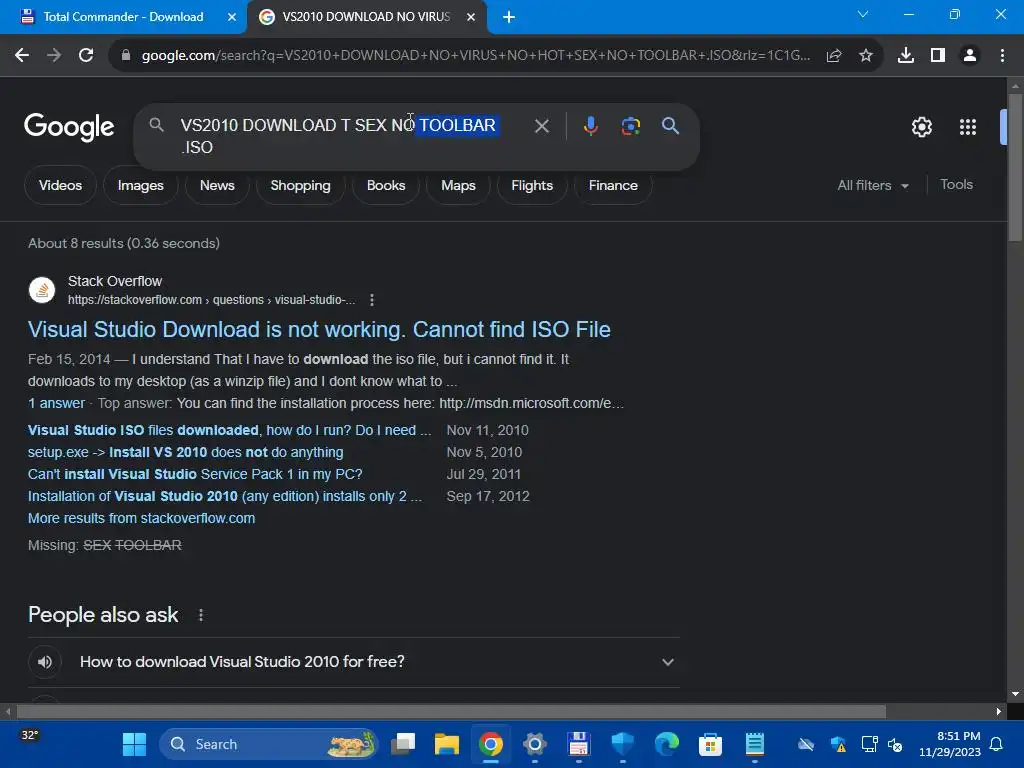The height and width of the screenshot is (768, 1024).
Task: Click the horizontal scrollbar thumb
Action: coord(451,711)
